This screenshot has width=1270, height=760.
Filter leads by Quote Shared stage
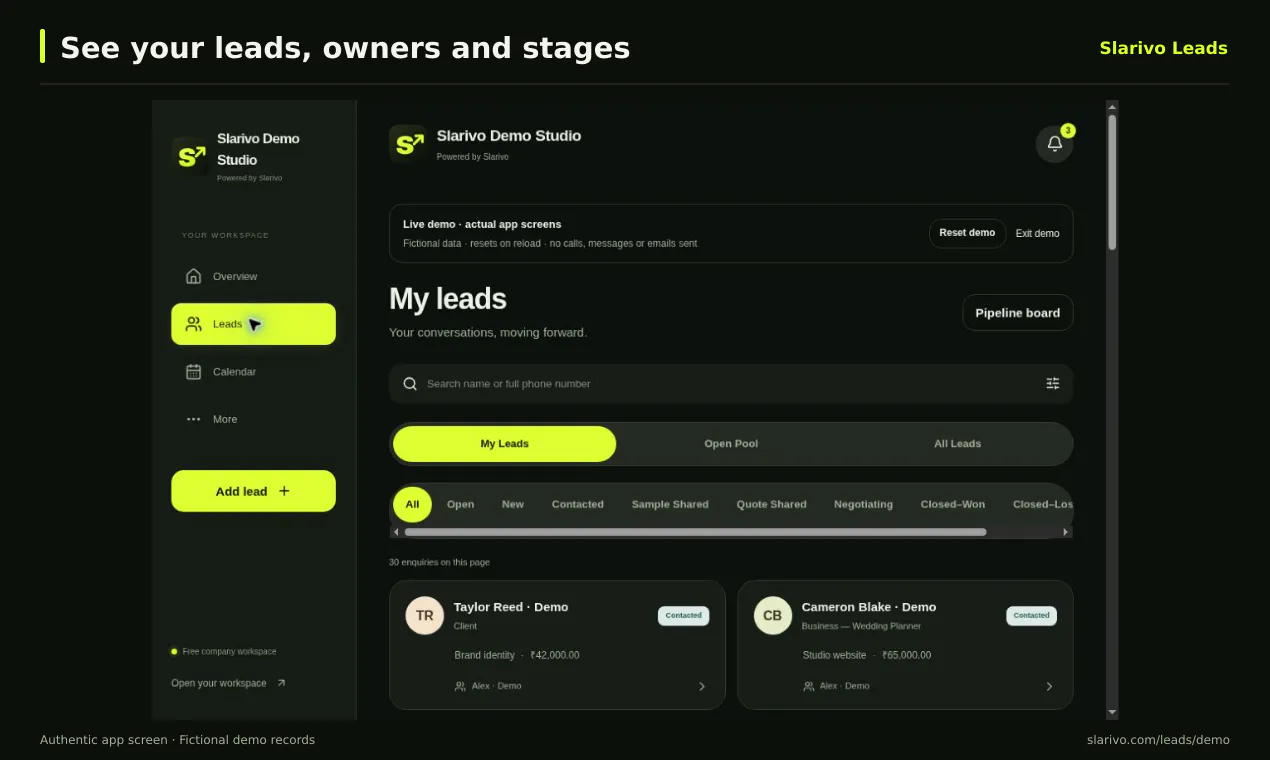pos(772,504)
